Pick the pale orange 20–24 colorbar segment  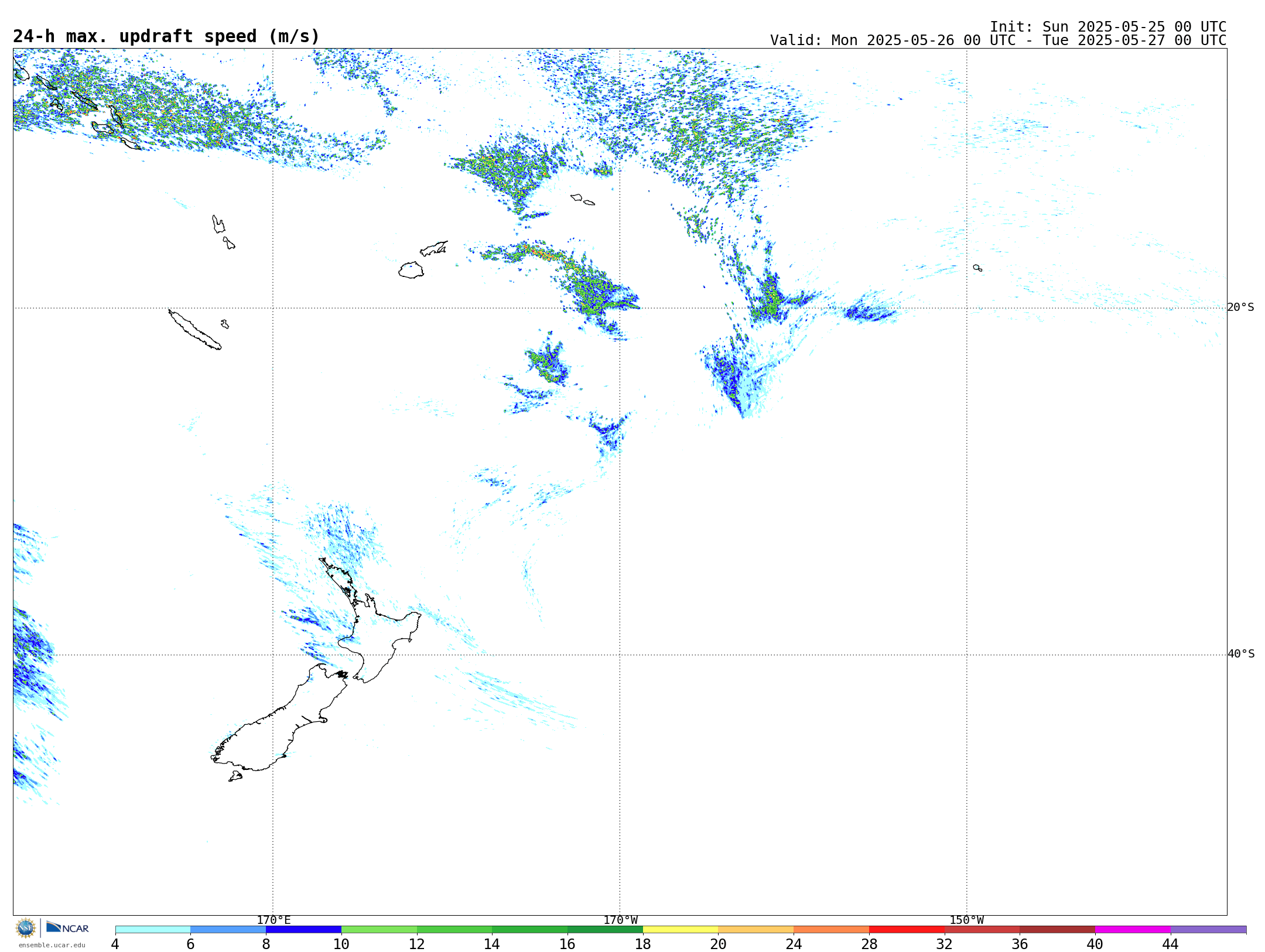click(x=756, y=929)
